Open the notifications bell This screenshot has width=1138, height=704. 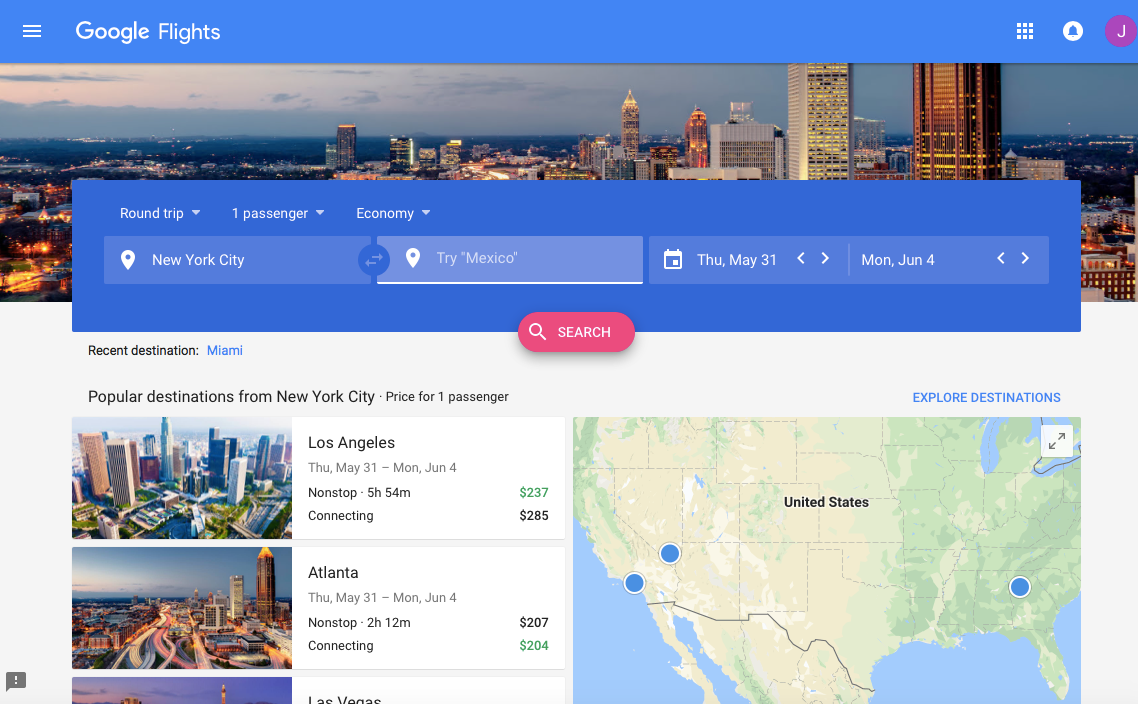1073,31
